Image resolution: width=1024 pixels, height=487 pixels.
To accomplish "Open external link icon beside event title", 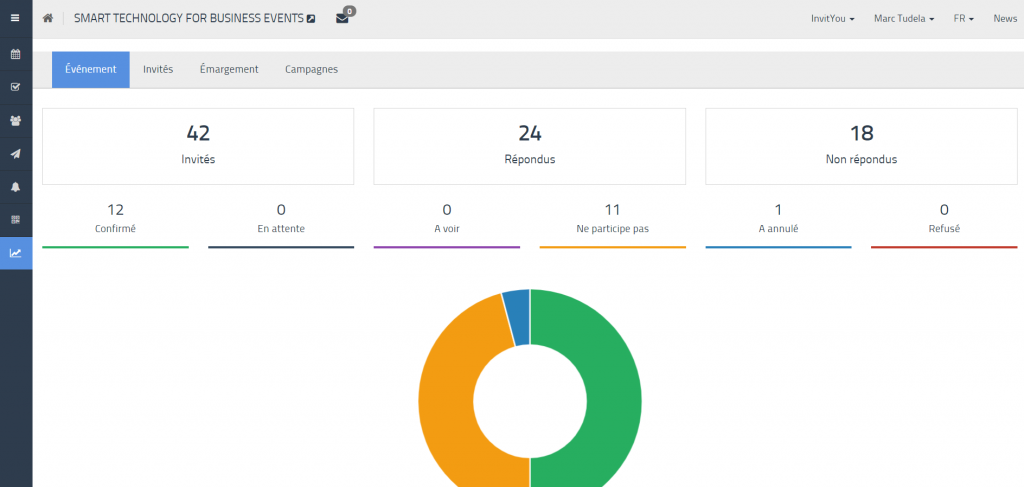I will [x=311, y=19].
